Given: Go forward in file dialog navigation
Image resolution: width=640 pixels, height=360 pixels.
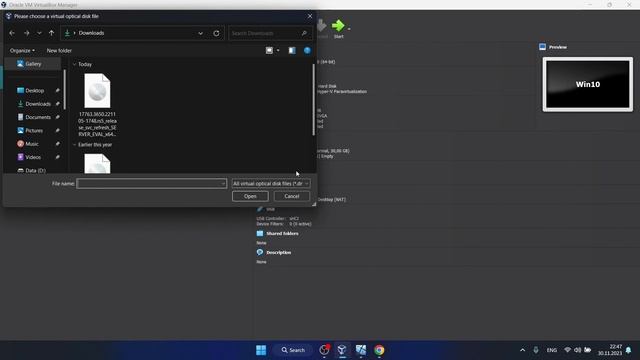Looking at the screenshot, I should click(27, 33).
